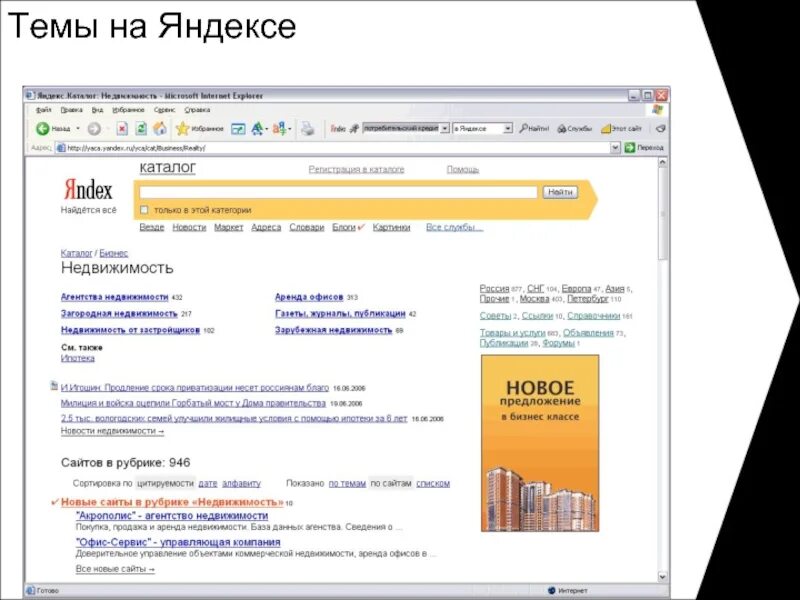This screenshot has height=600, width=800.
Task: Open the Справка menu
Action: (197, 110)
